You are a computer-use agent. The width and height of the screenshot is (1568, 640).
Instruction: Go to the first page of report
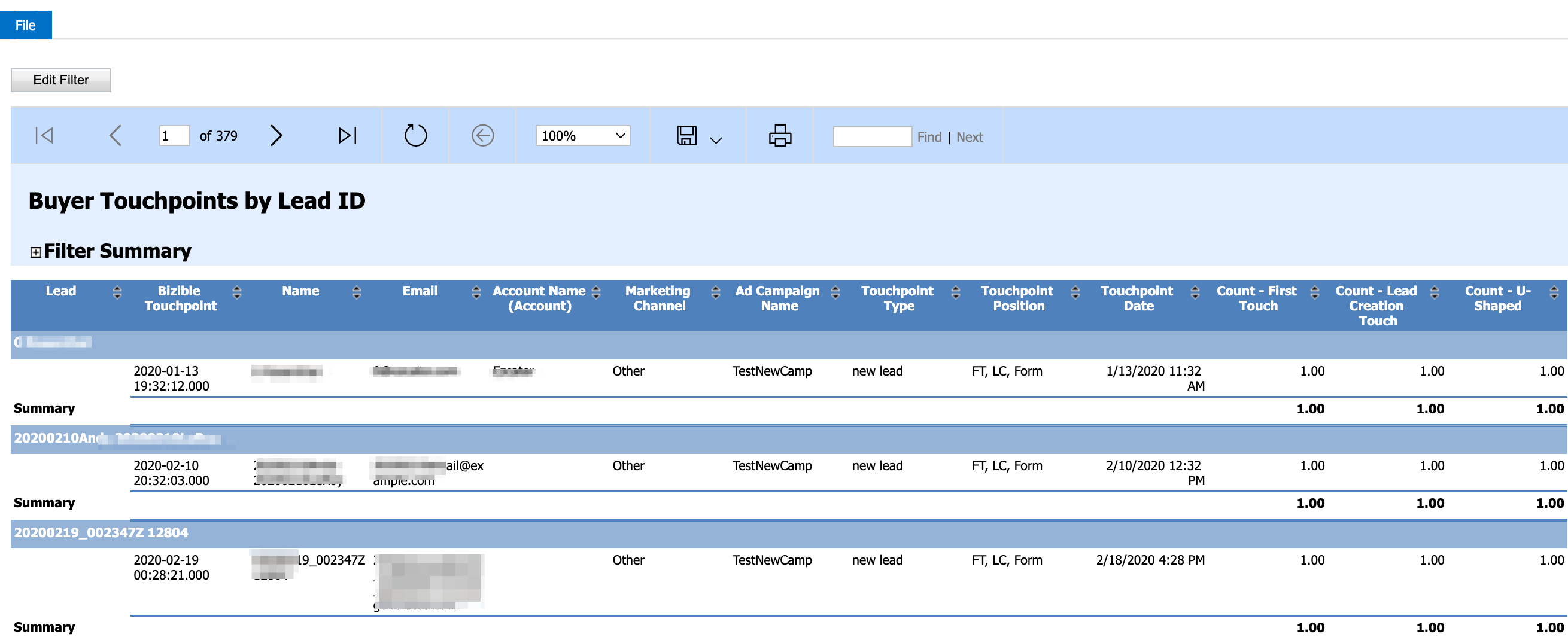pyautogui.click(x=44, y=135)
